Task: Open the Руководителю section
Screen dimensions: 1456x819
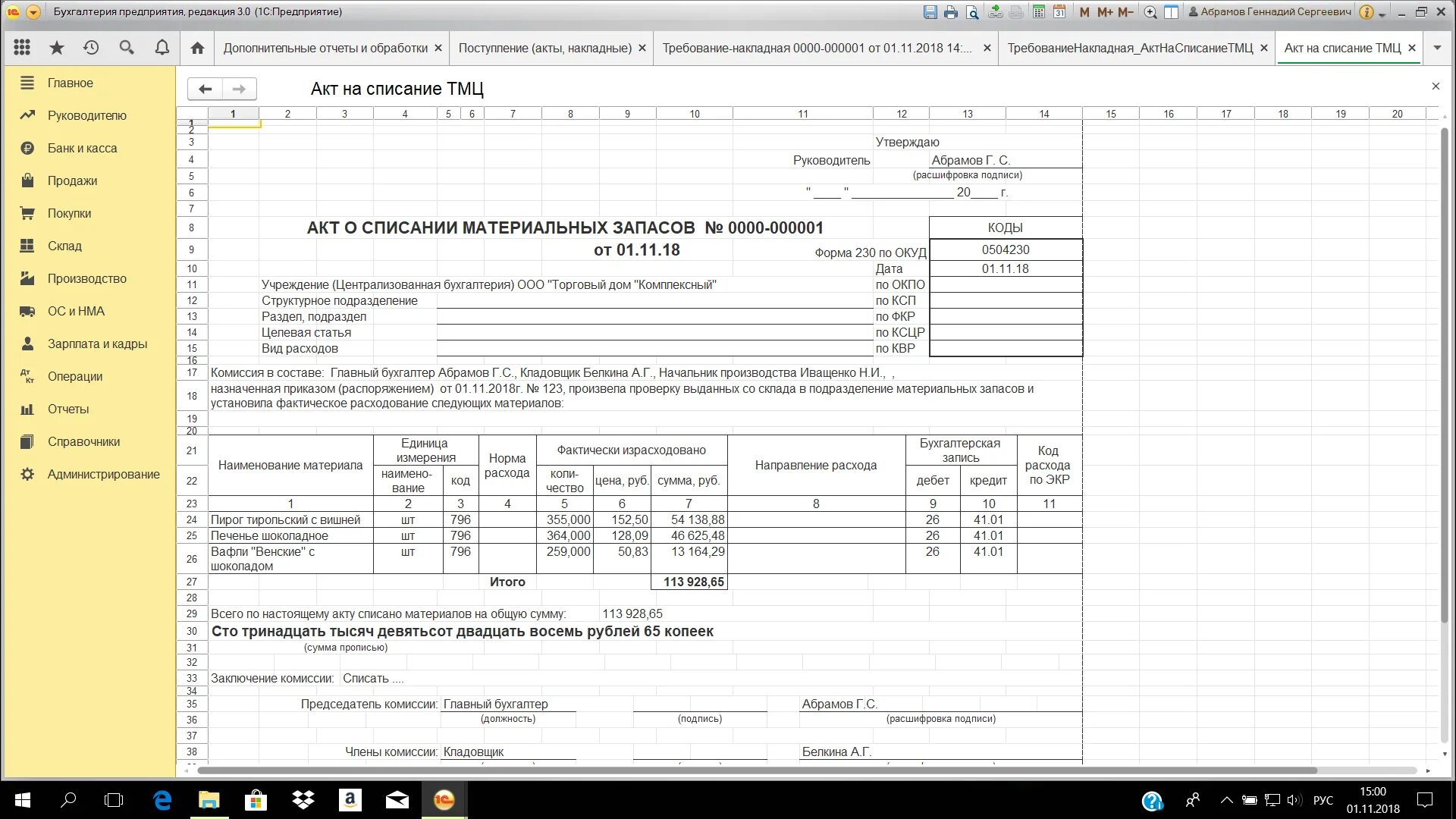Action: 89,115
